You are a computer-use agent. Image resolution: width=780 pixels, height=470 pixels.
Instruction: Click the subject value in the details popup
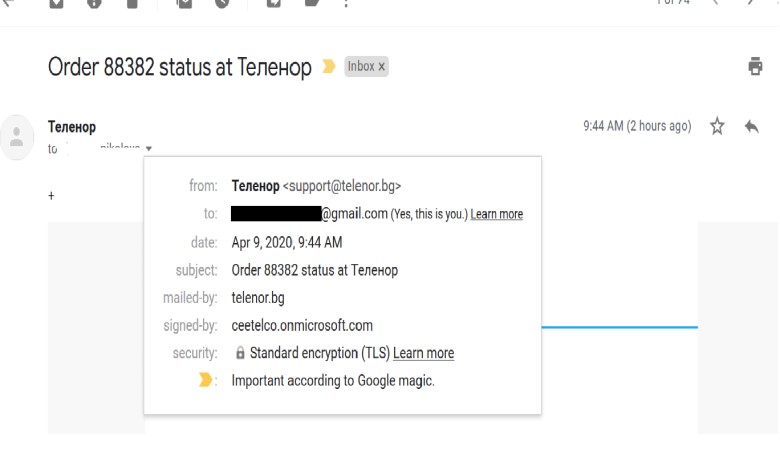point(315,270)
